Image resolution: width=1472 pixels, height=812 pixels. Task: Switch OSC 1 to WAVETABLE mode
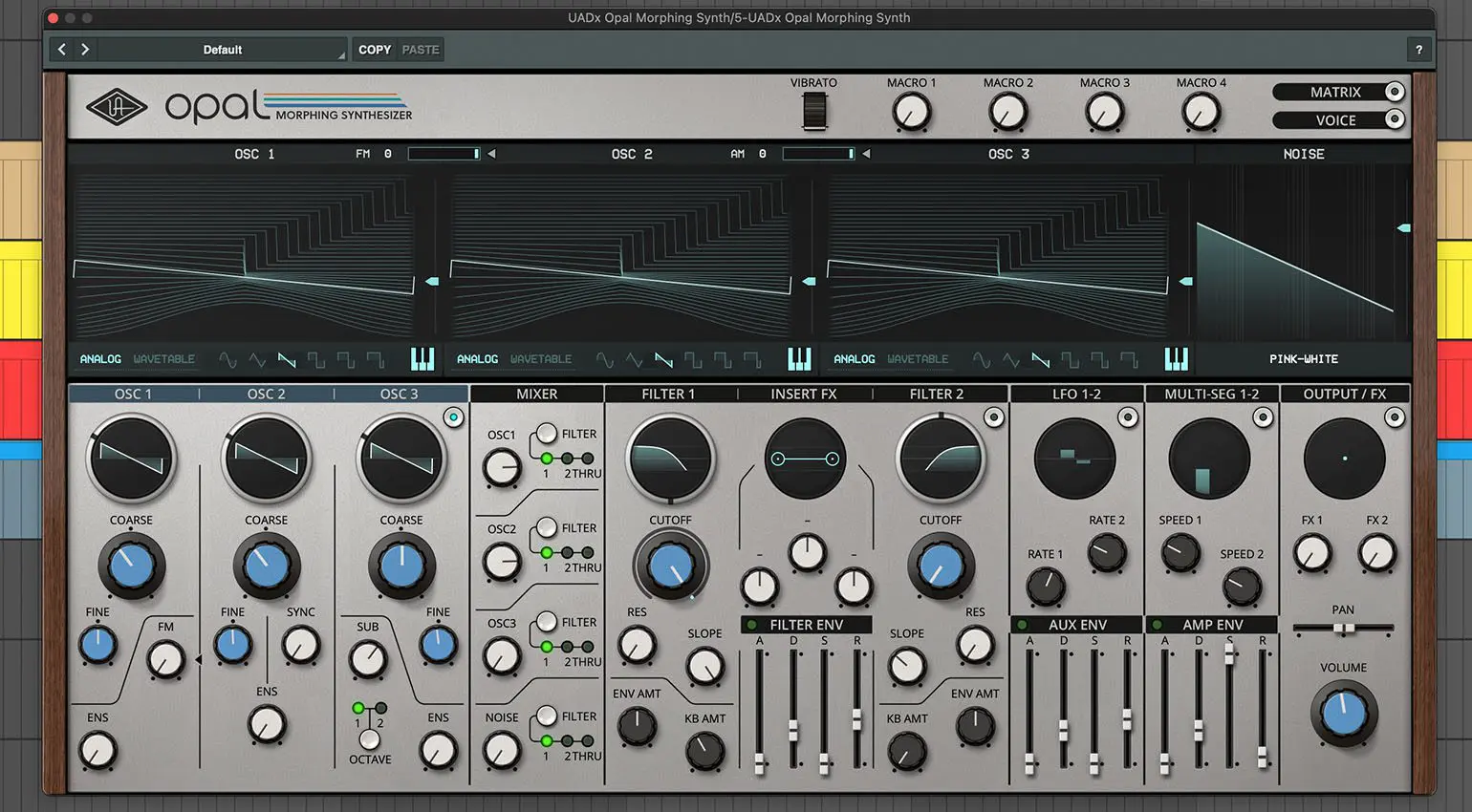(163, 358)
